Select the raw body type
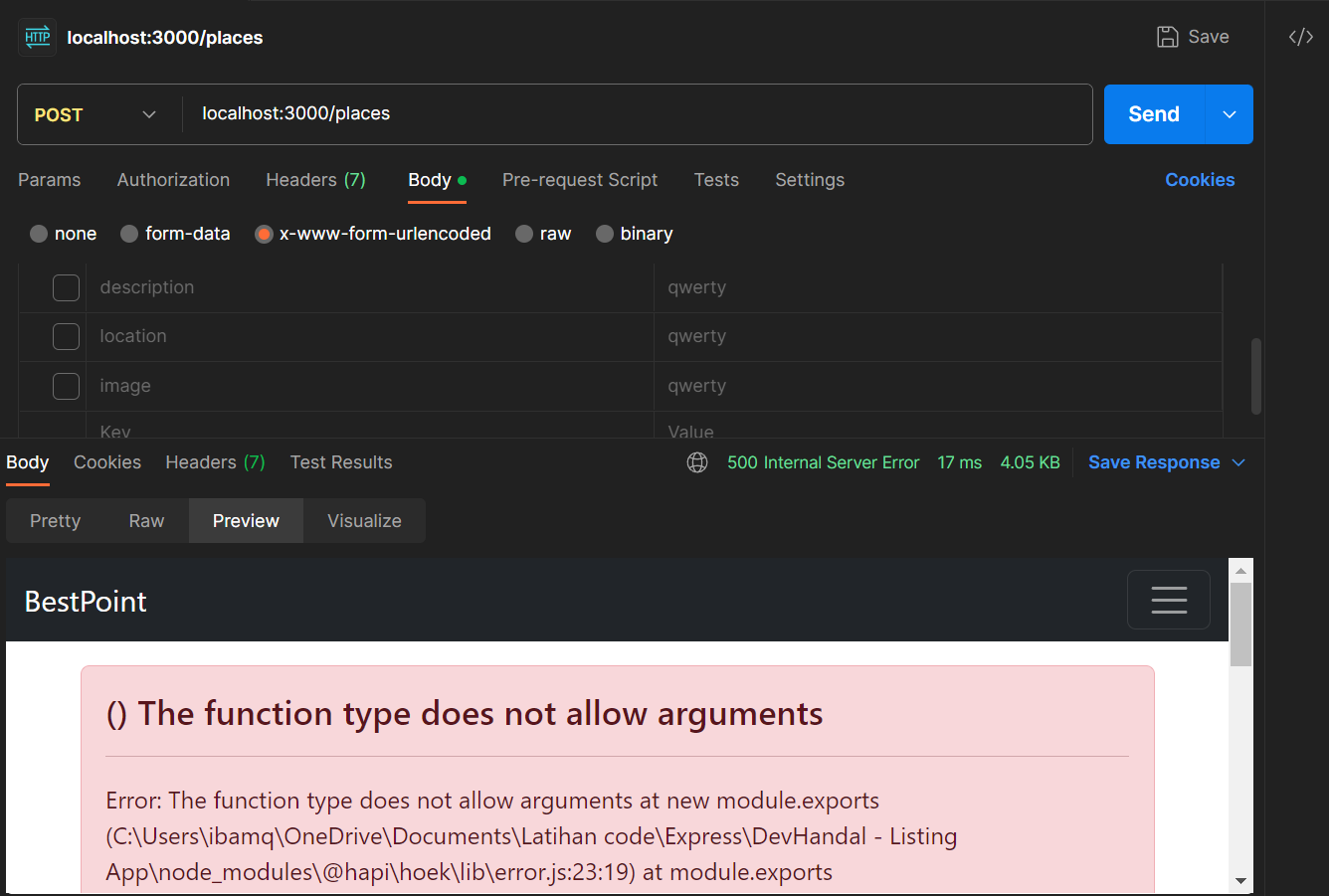 (x=524, y=234)
